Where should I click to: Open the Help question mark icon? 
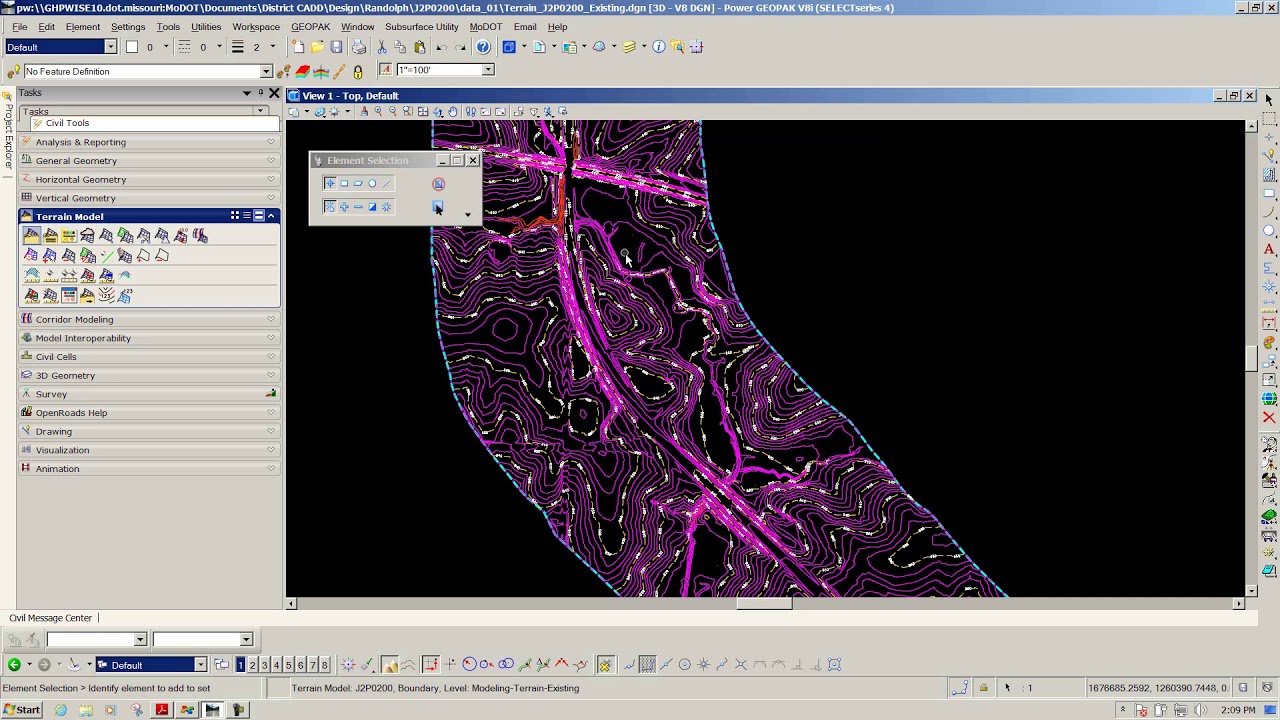[483, 47]
